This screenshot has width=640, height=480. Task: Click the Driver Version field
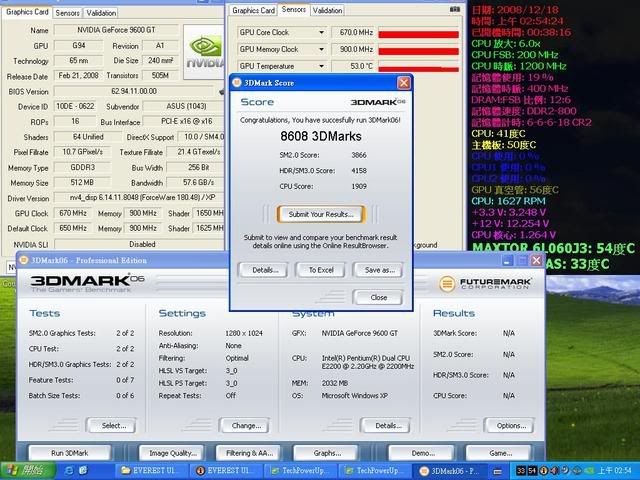pos(139,198)
